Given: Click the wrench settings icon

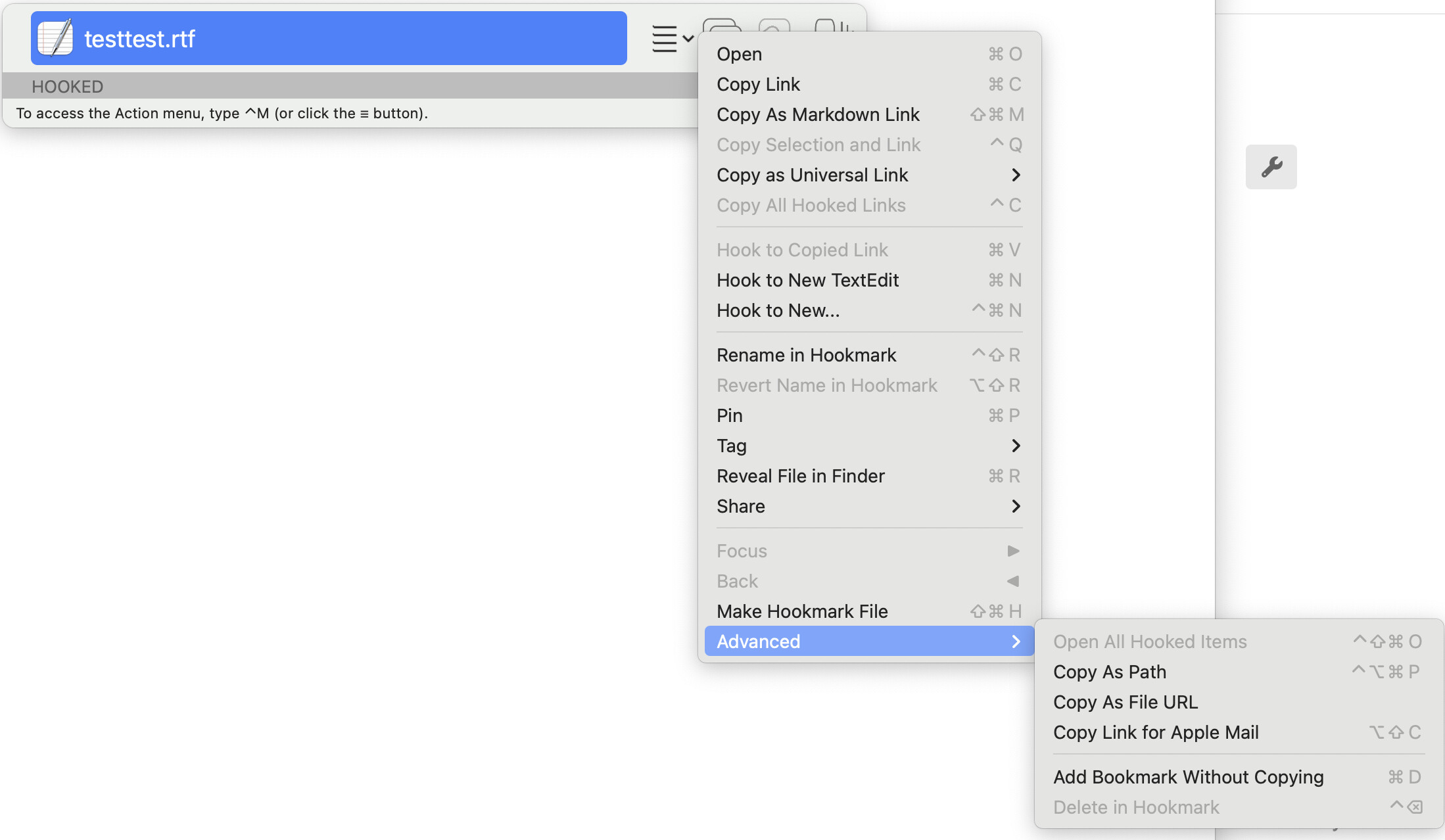Looking at the screenshot, I should pyautogui.click(x=1271, y=167).
